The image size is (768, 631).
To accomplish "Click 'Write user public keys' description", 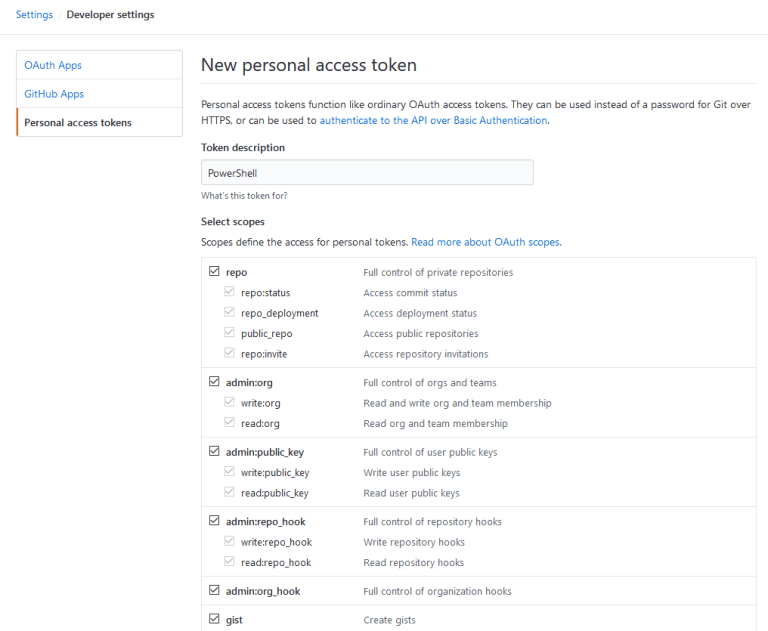I will coord(412,473).
